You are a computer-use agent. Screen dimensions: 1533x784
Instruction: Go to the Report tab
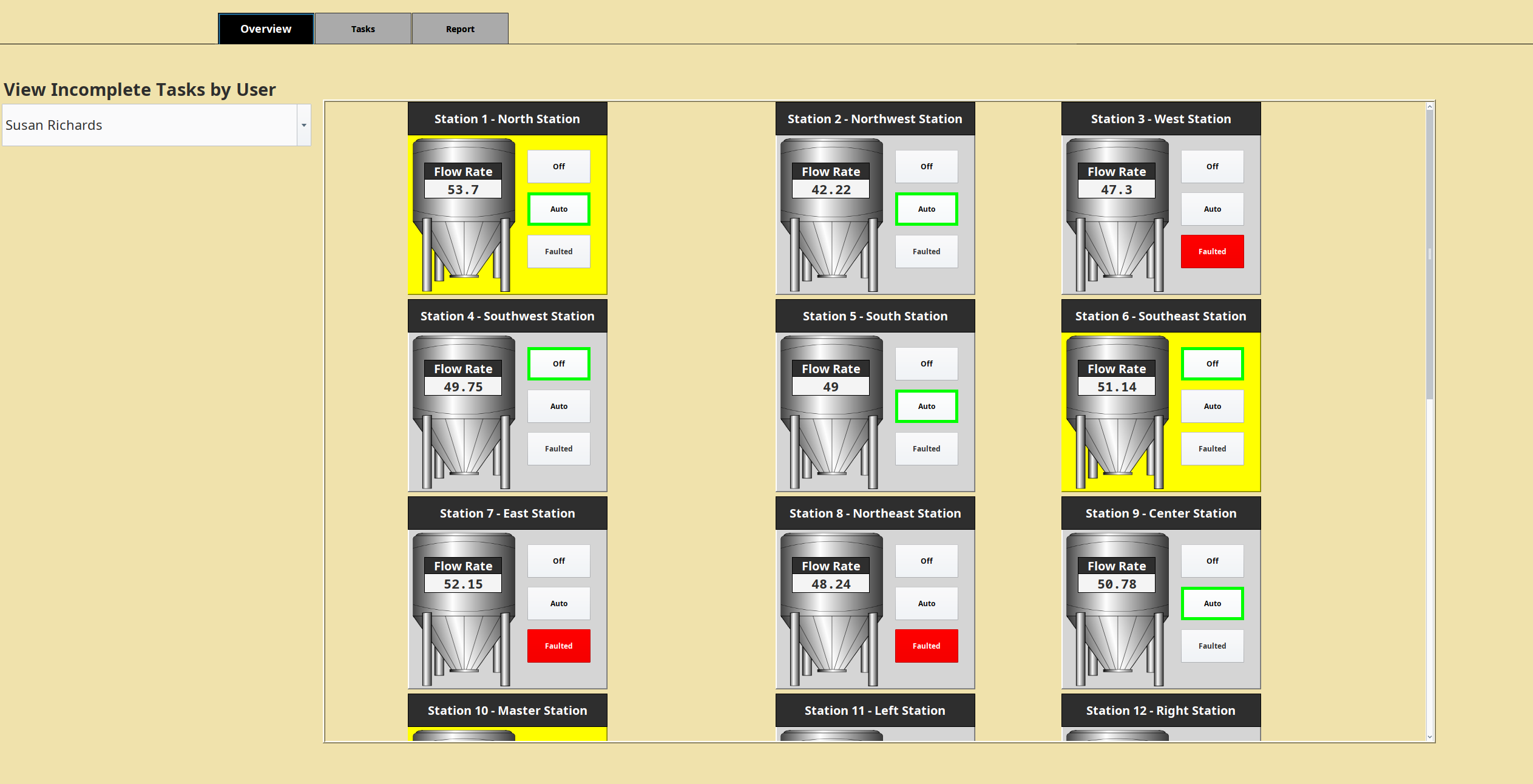click(460, 29)
